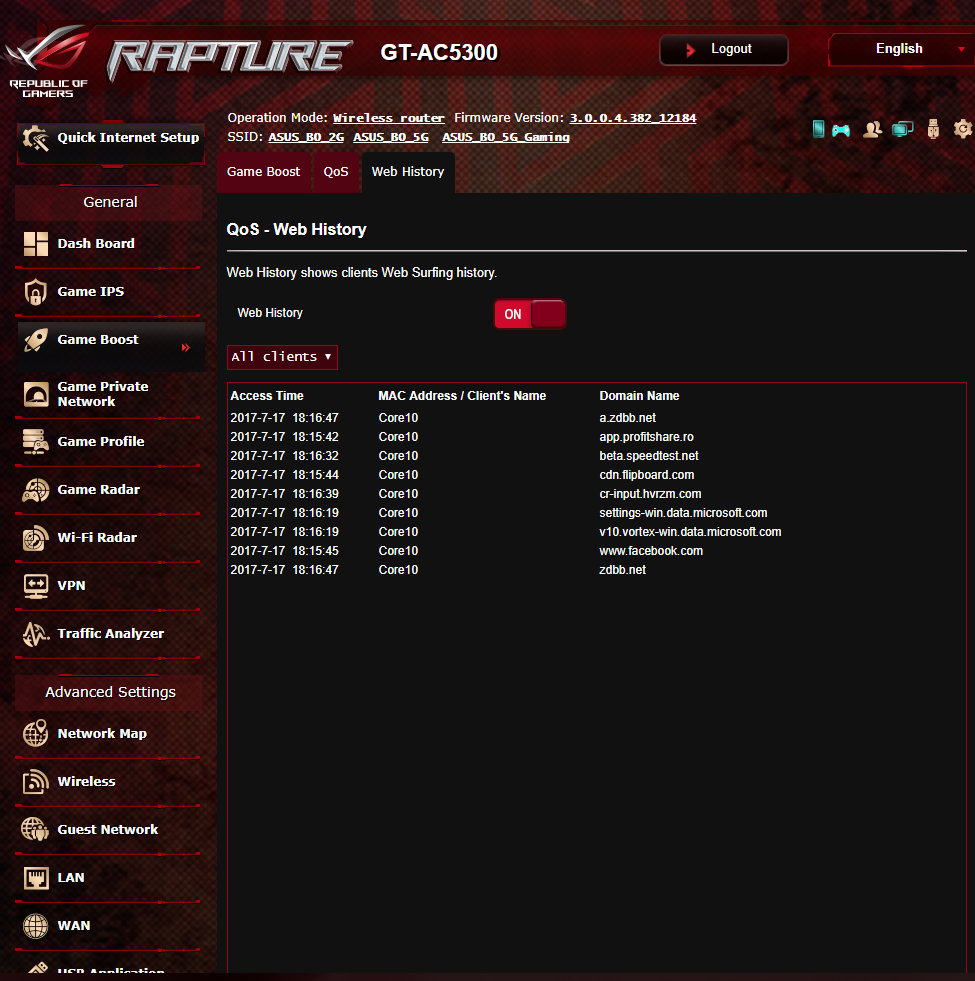Select a.zdbb.net domain entry
This screenshot has width=975, height=981.
(x=628, y=418)
